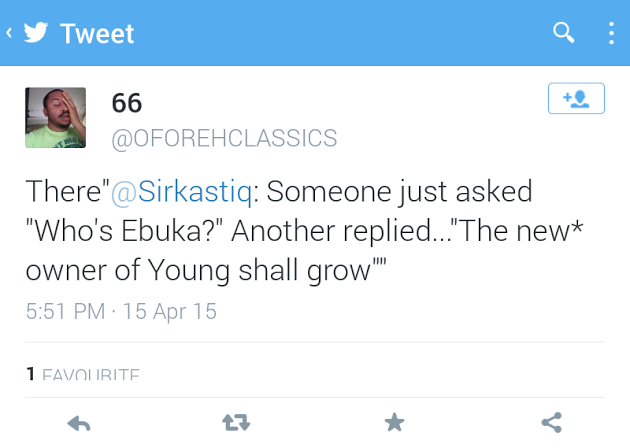
Task: Click the quoted "Who's Ebuka?" text
Action: [x=130, y=230]
